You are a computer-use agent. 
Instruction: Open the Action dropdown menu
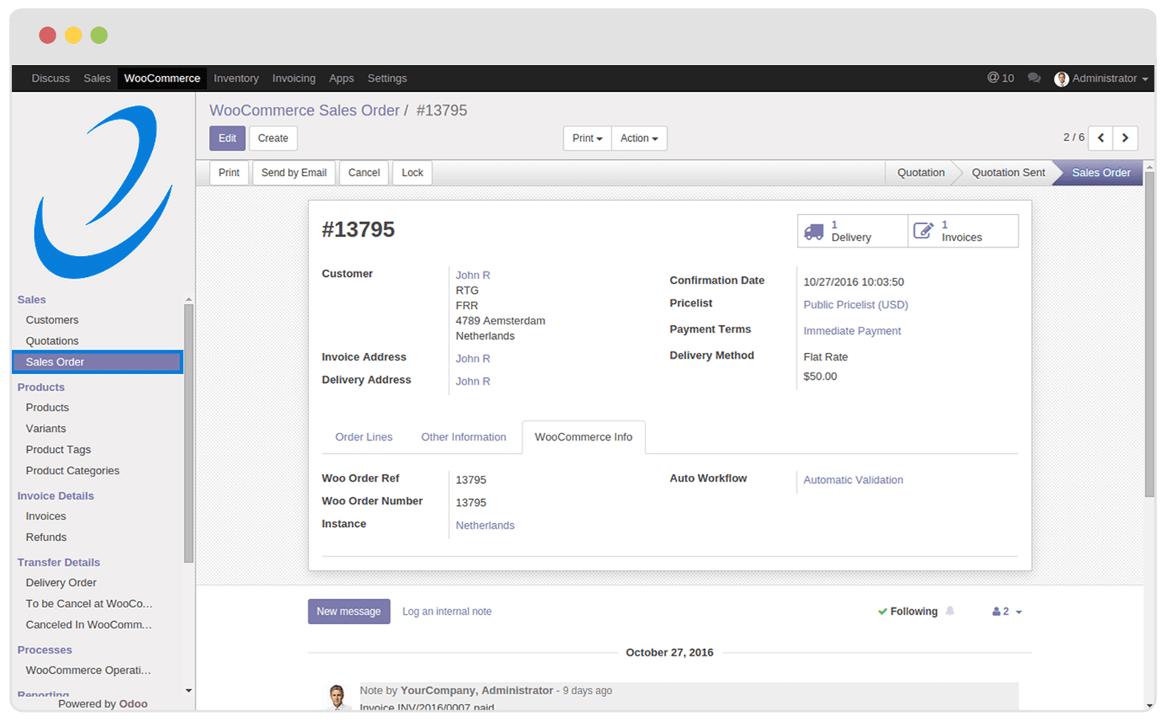point(639,138)
